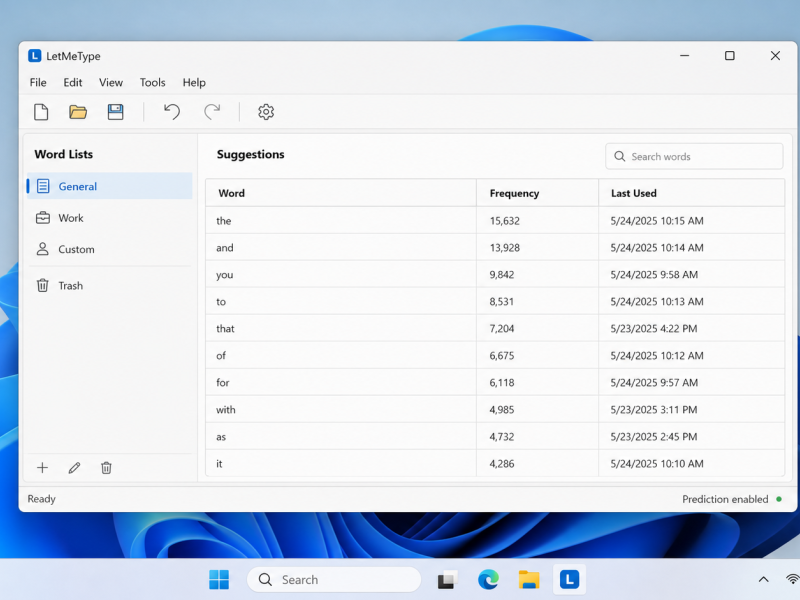800x600 pixels.
Task: Click in the Search words field
Action: click(694, 156)
